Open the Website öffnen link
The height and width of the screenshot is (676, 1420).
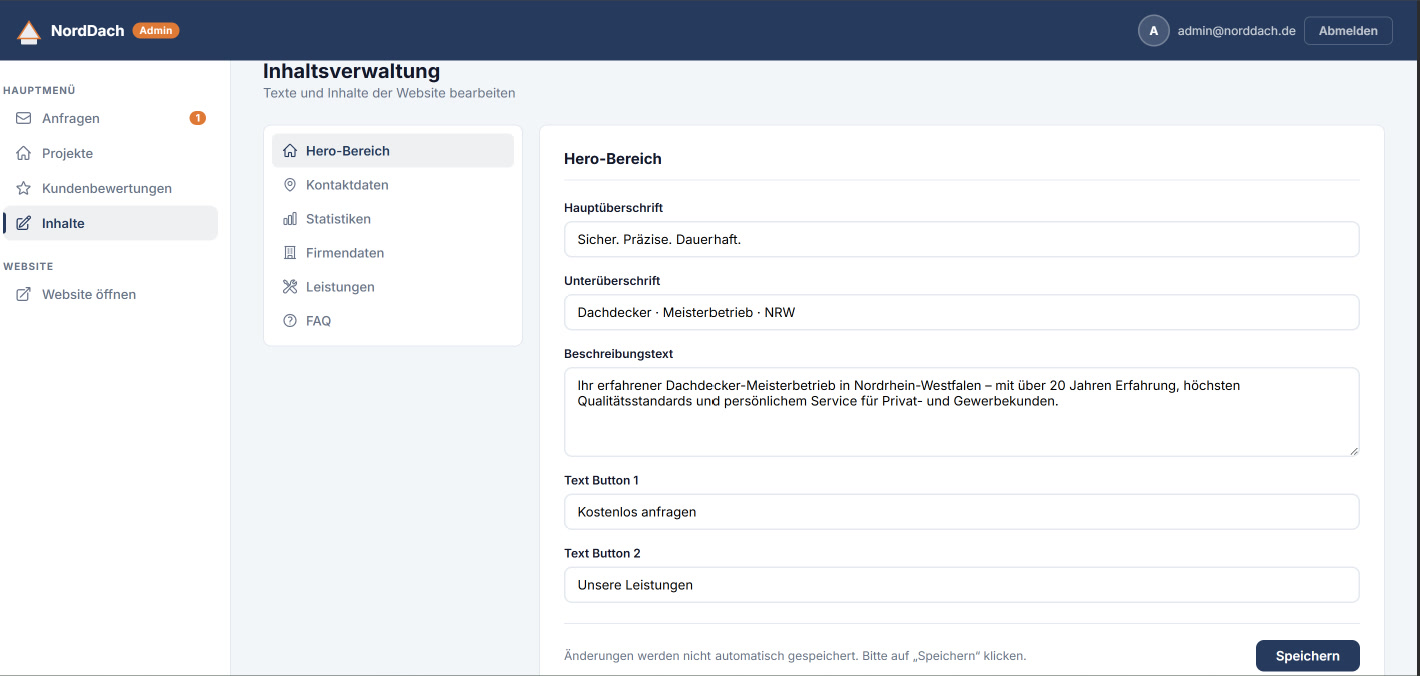(110, 294)
